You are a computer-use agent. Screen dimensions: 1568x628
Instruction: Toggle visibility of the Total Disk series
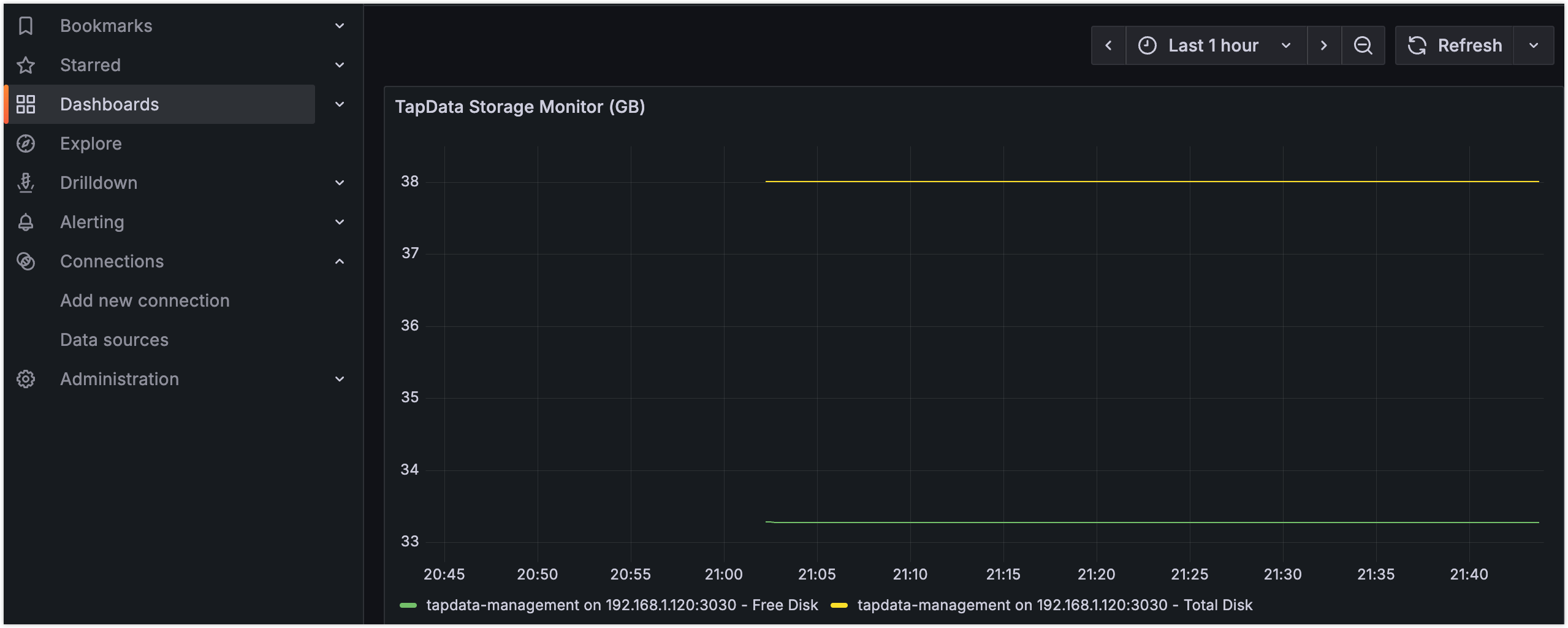pyautogui.click(x=1054, y=605)
